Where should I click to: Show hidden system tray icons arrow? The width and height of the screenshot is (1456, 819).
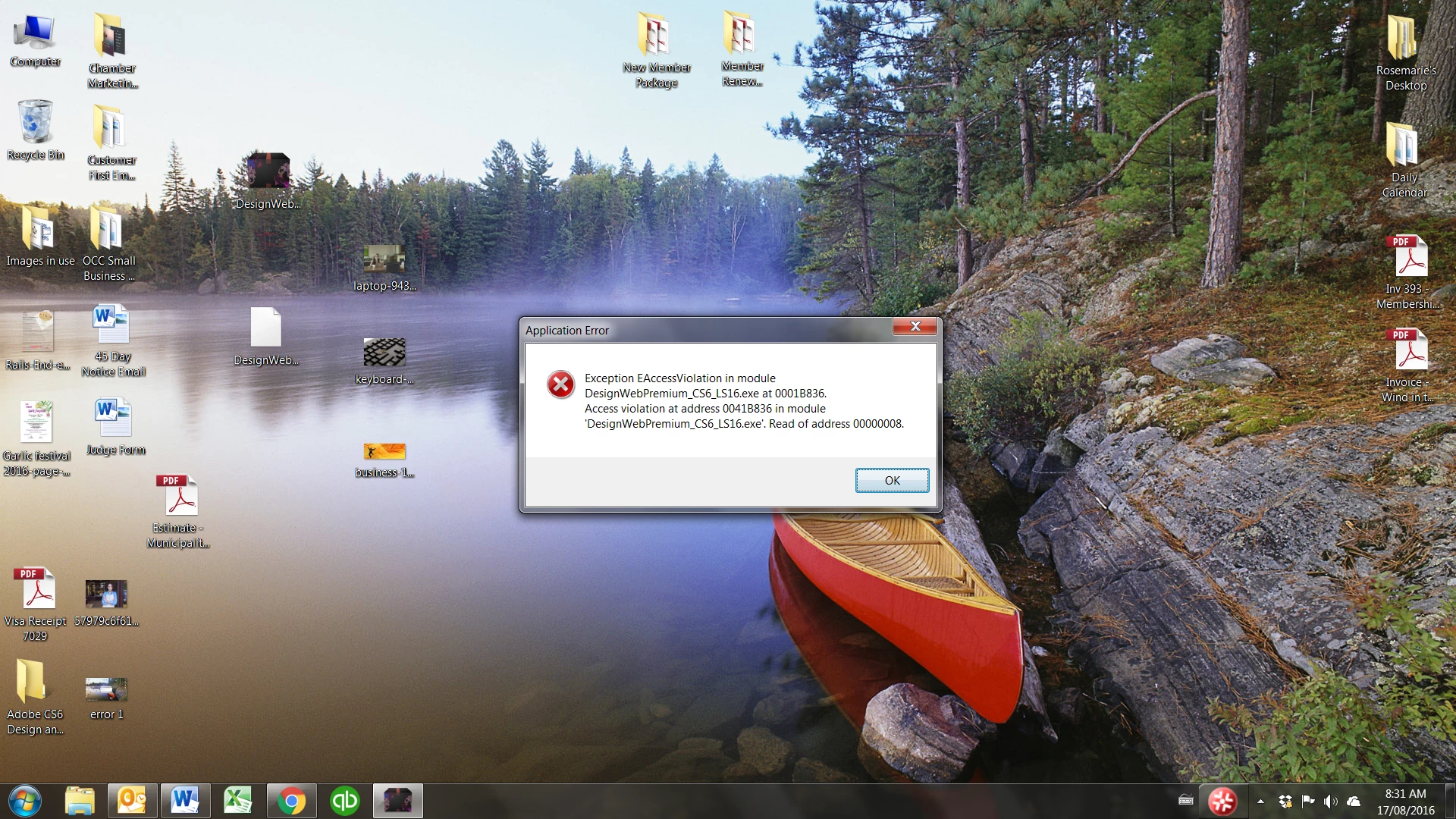[x=1260, y=801]
